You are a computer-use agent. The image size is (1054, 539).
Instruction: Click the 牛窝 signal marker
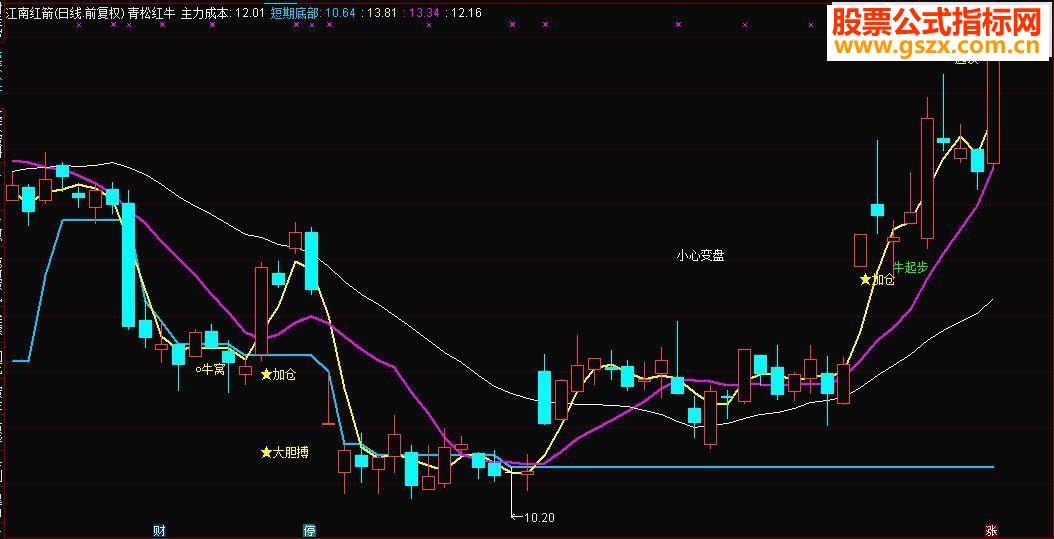210,370
